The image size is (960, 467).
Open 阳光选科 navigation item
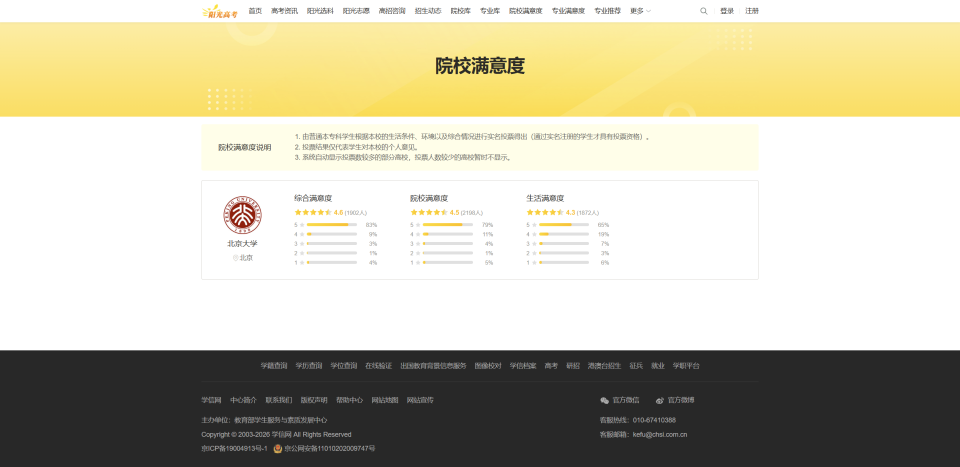[320, 11]
